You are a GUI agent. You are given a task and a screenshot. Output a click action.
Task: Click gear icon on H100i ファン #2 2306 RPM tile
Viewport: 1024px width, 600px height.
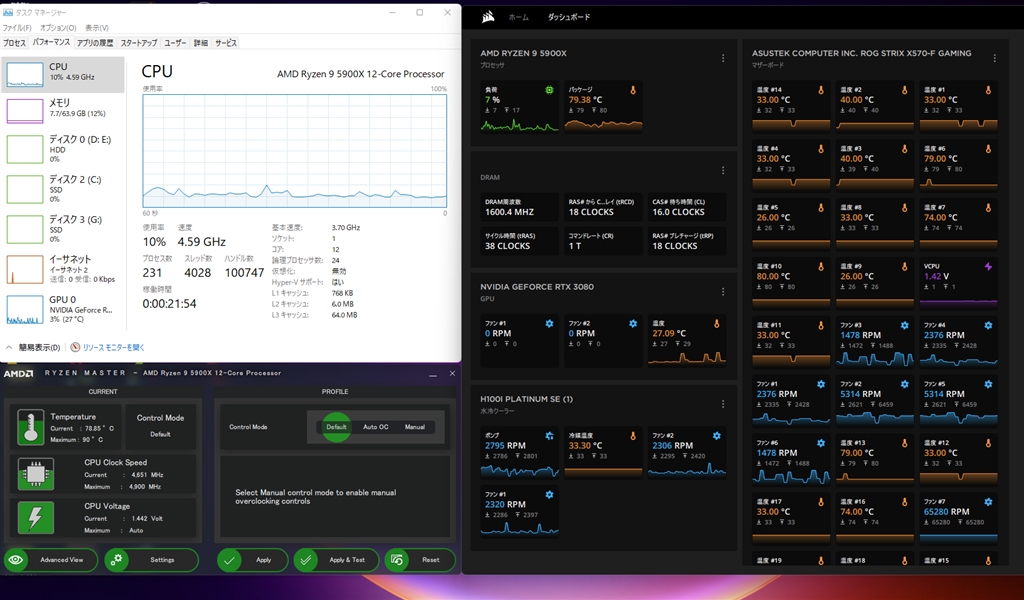pos(716,435)
